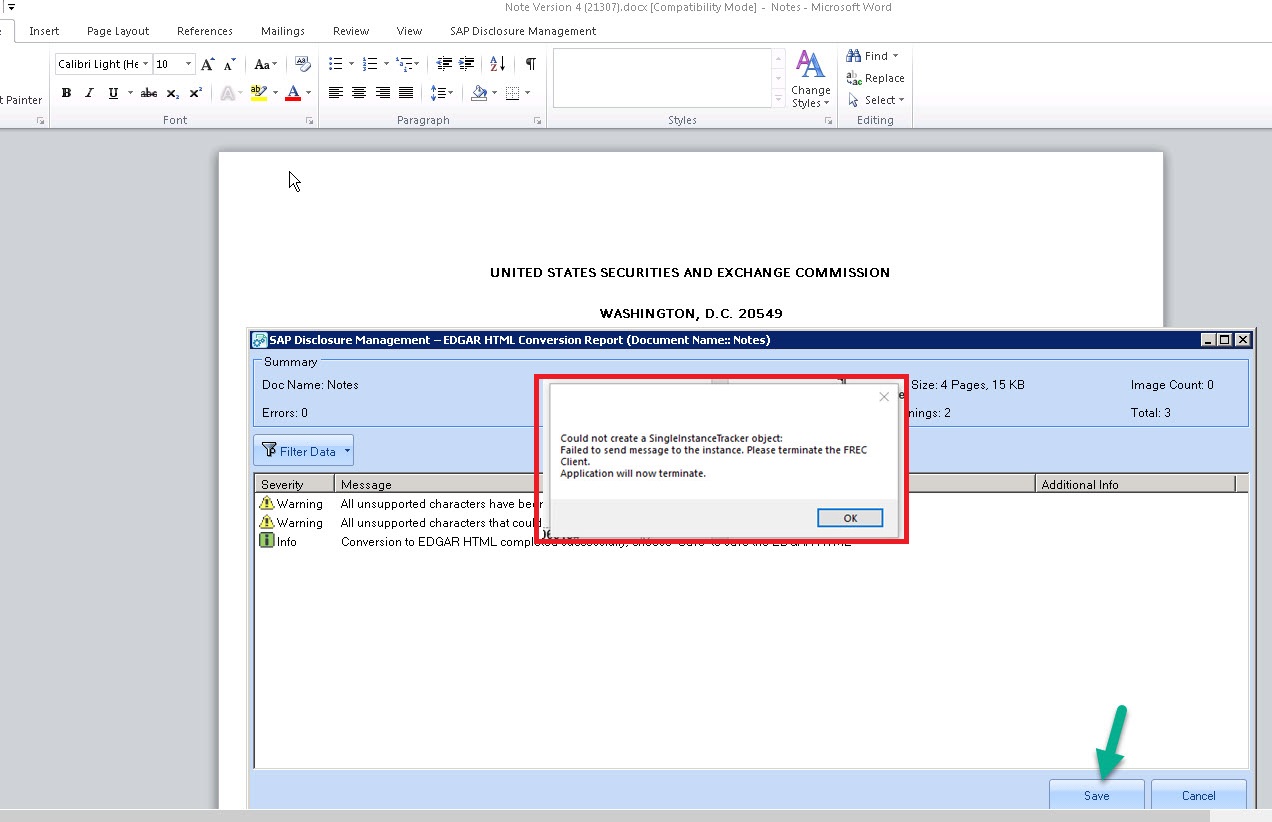Click the Borders button
The width and height of the screenshot is (1272, 822).
pyautogui.click(x=512, y=93)
